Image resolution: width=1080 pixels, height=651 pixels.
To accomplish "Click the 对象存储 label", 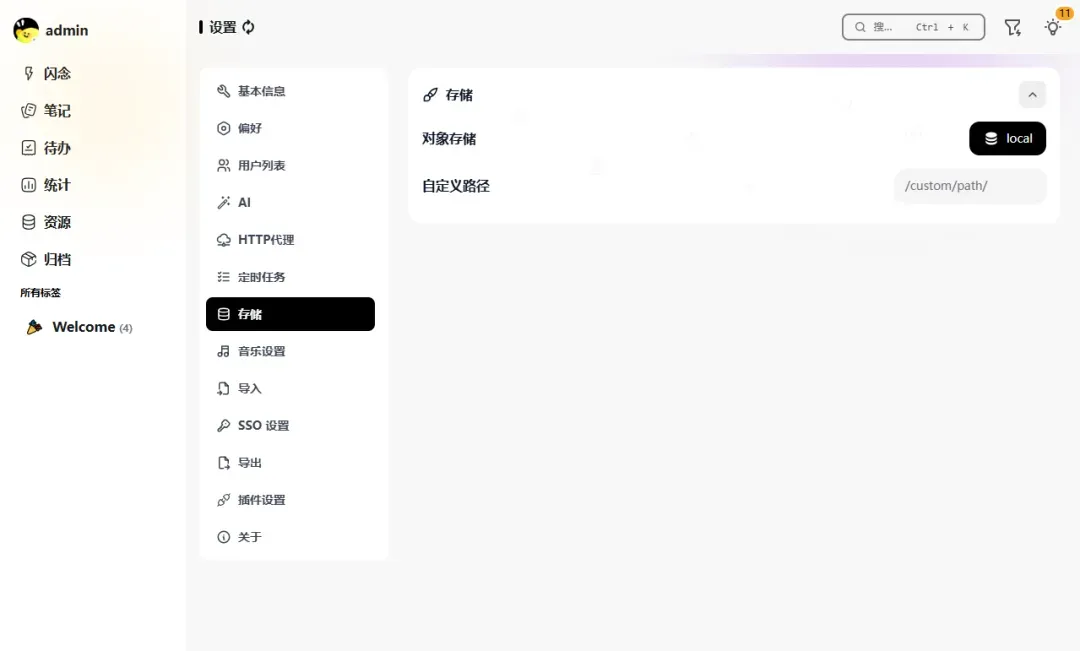I will pos(449,138).
